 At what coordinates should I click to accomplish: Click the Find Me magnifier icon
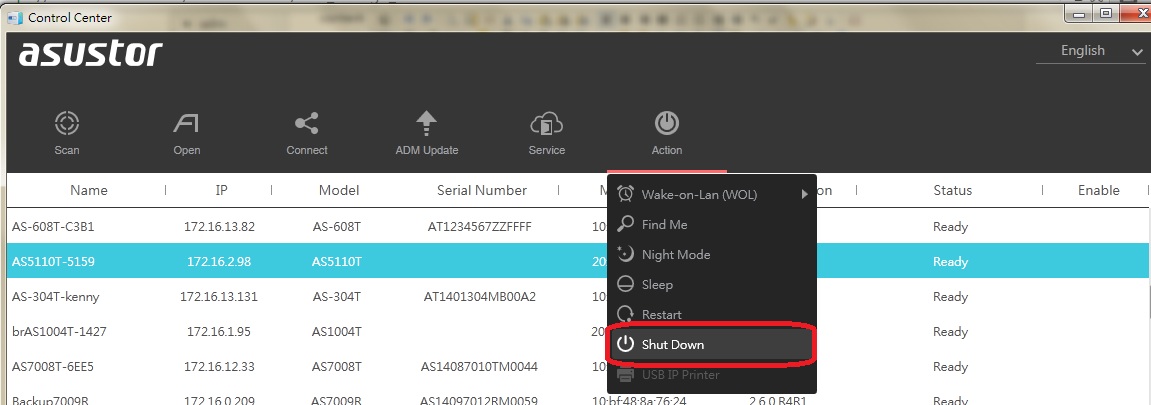coord(625,225)
